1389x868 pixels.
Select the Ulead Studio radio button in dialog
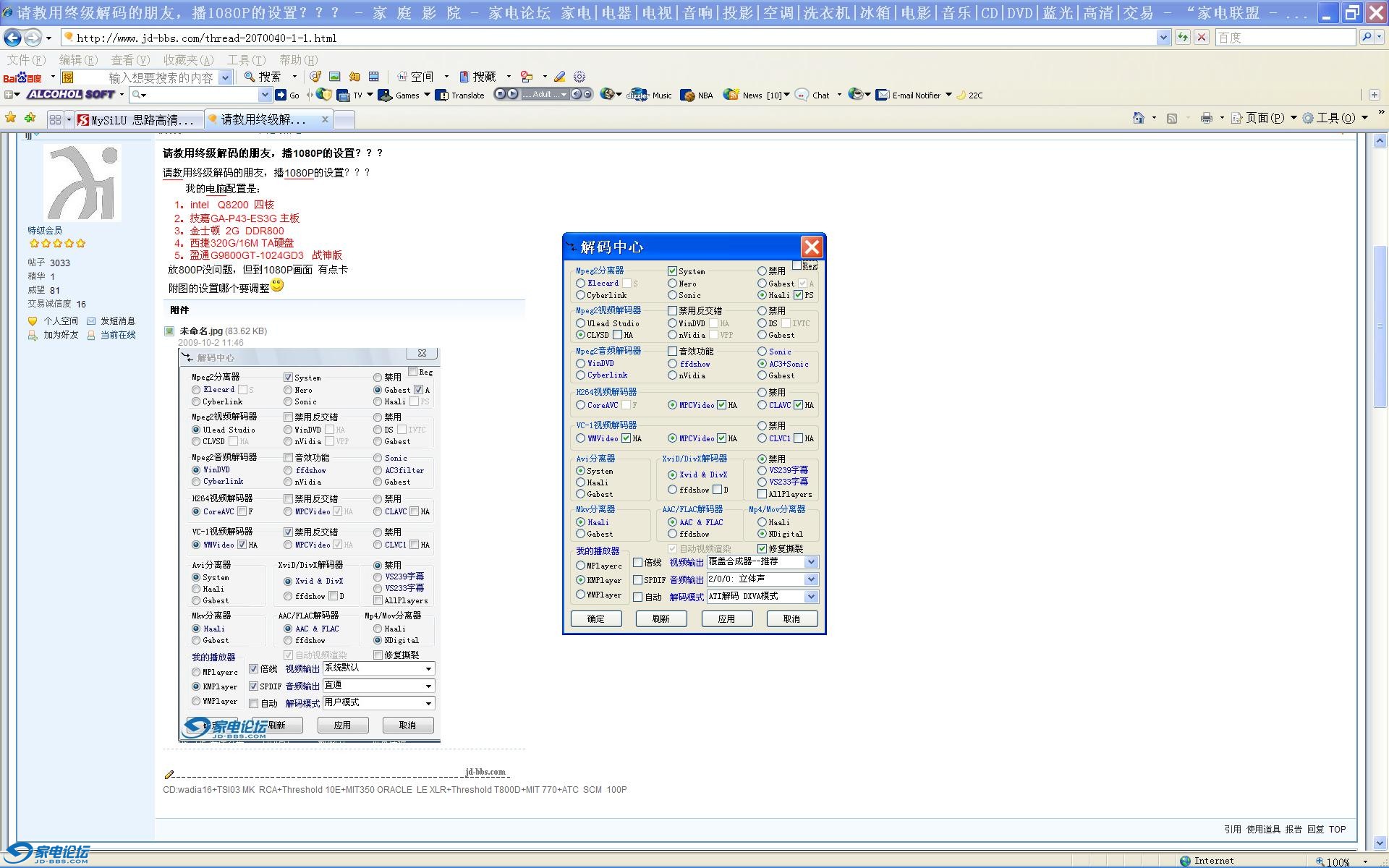click(581, 323)
